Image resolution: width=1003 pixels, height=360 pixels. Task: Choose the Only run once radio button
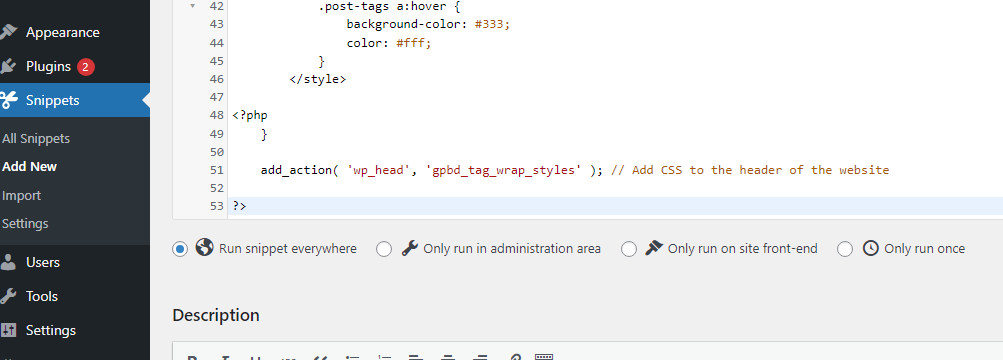pos(845,249)
